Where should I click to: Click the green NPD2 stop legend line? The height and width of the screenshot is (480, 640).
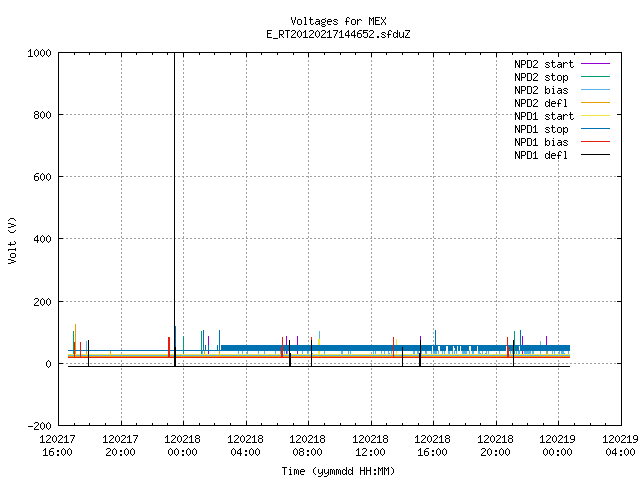coord(595,77)
